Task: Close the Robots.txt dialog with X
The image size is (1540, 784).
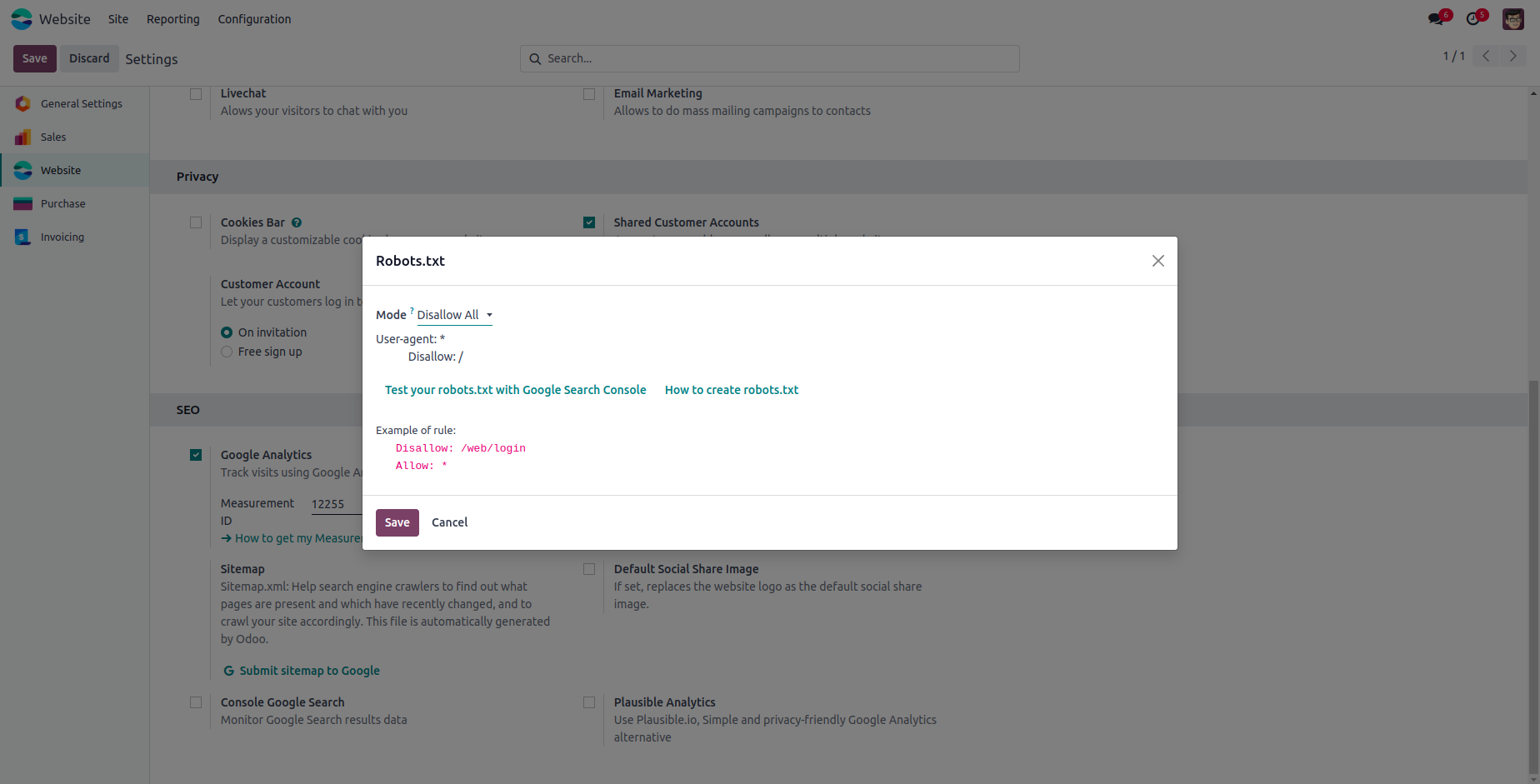Action: point(1157,261)
